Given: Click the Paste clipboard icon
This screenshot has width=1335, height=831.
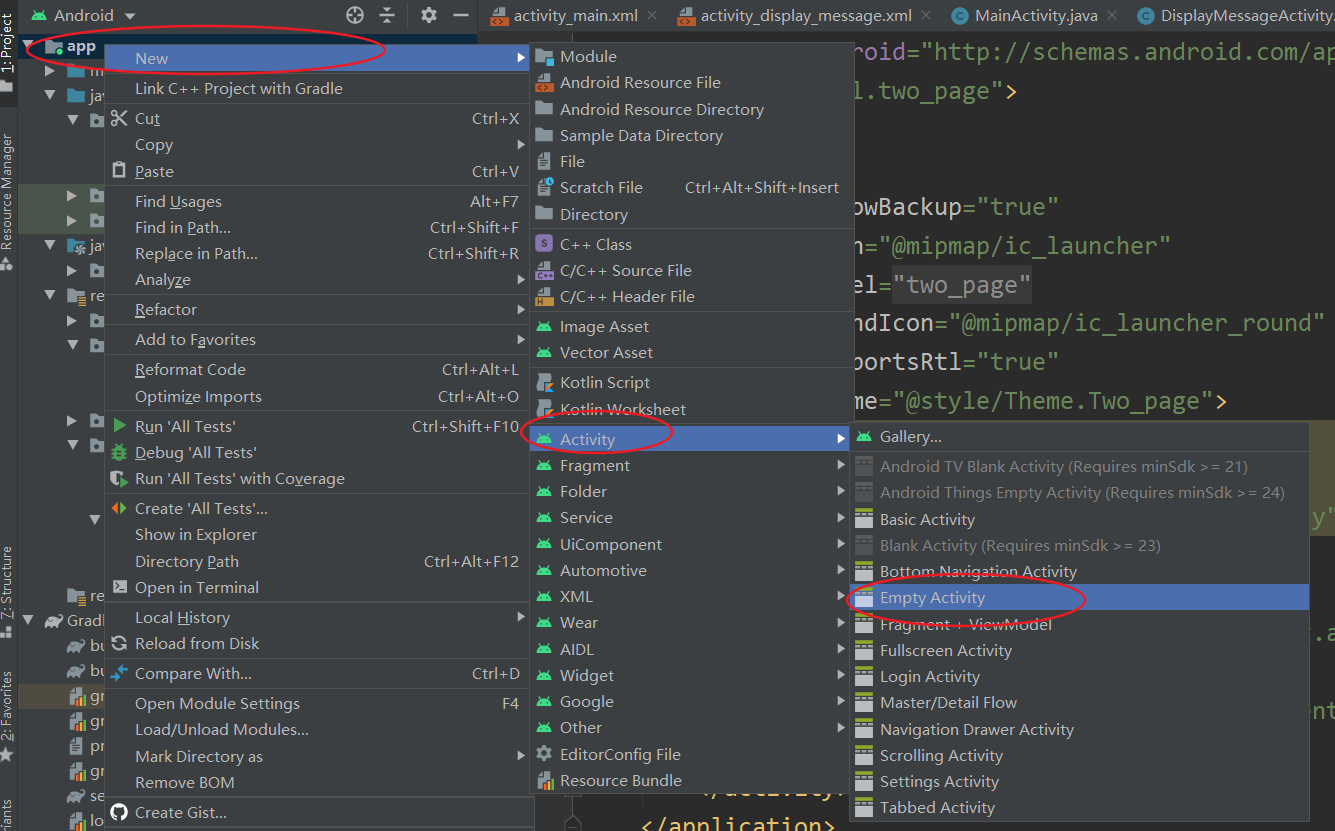Looking at the screenshot, I should [120, 171].
